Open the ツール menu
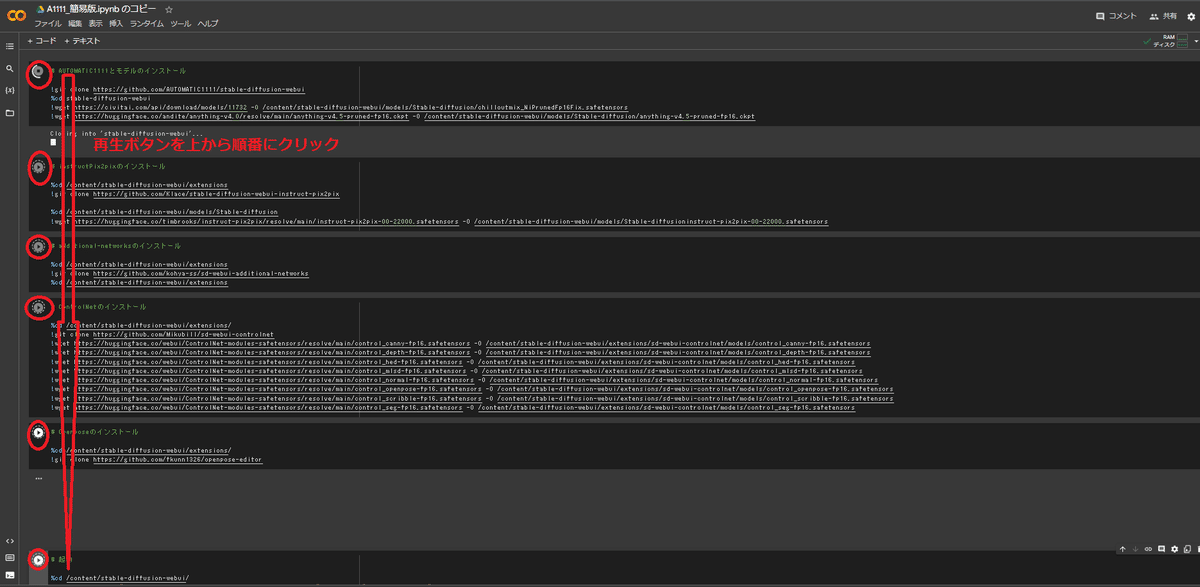The height and width of the screenshot is (587, 1200). [180, 23]
